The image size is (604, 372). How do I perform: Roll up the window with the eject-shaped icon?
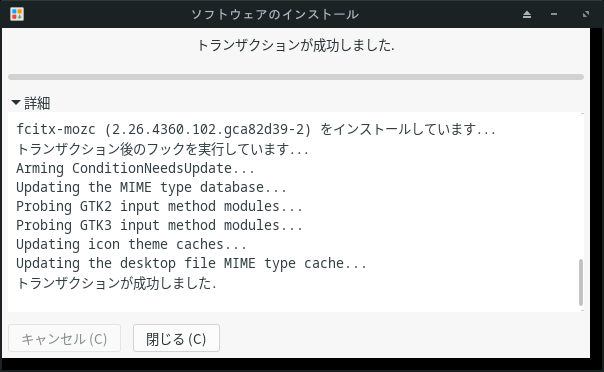[x=527, y=15]
